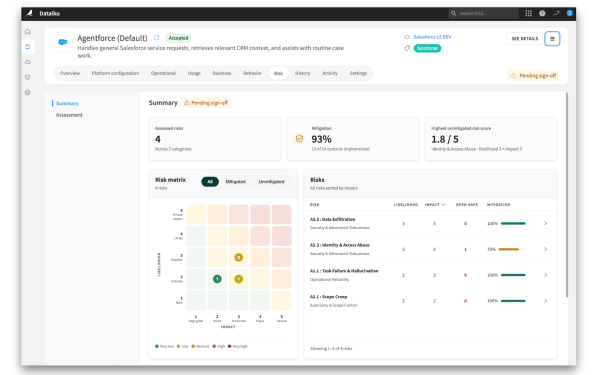Image resolution: width=600 pixels, height=375 pixels.
Task: Toggle risk matrix filter to Unmitigated
Action: [x=271, y=182]
